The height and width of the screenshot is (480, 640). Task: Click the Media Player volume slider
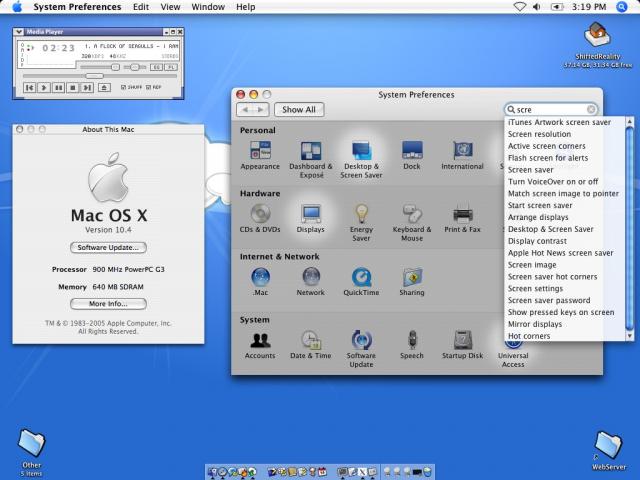click(100, 67)
